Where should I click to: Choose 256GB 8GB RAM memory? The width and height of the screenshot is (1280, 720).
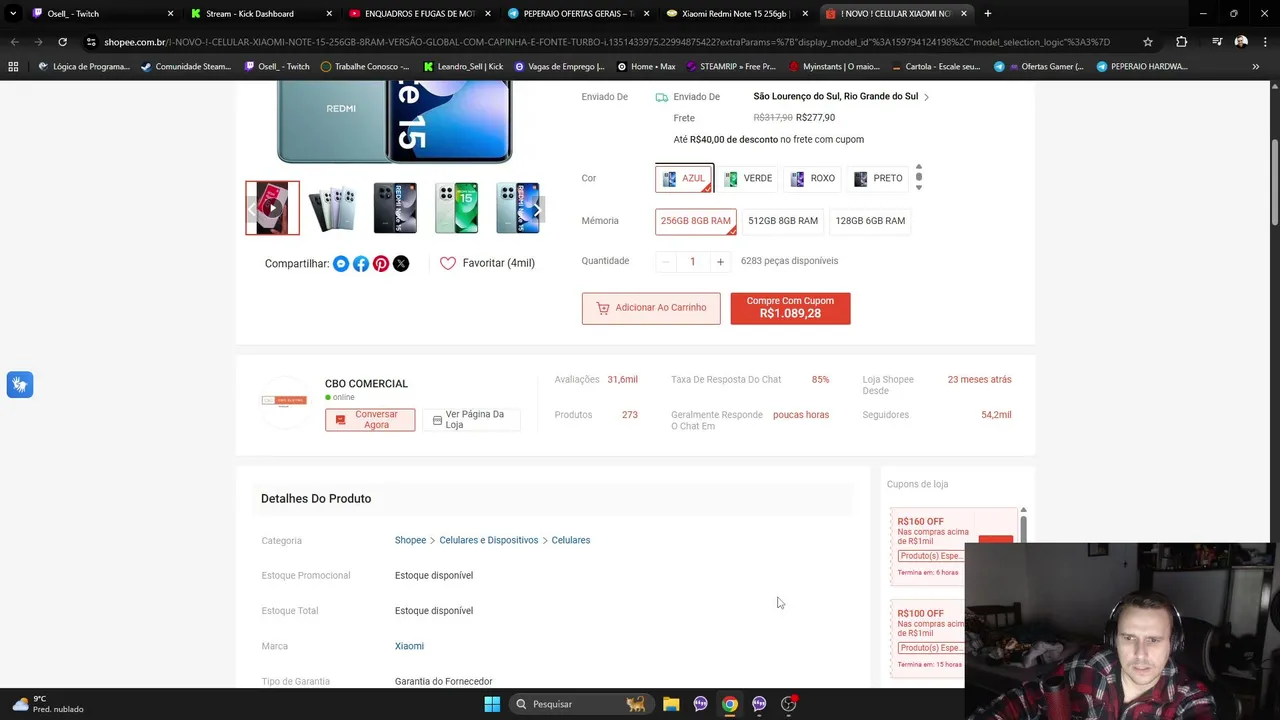click(696, 221)
